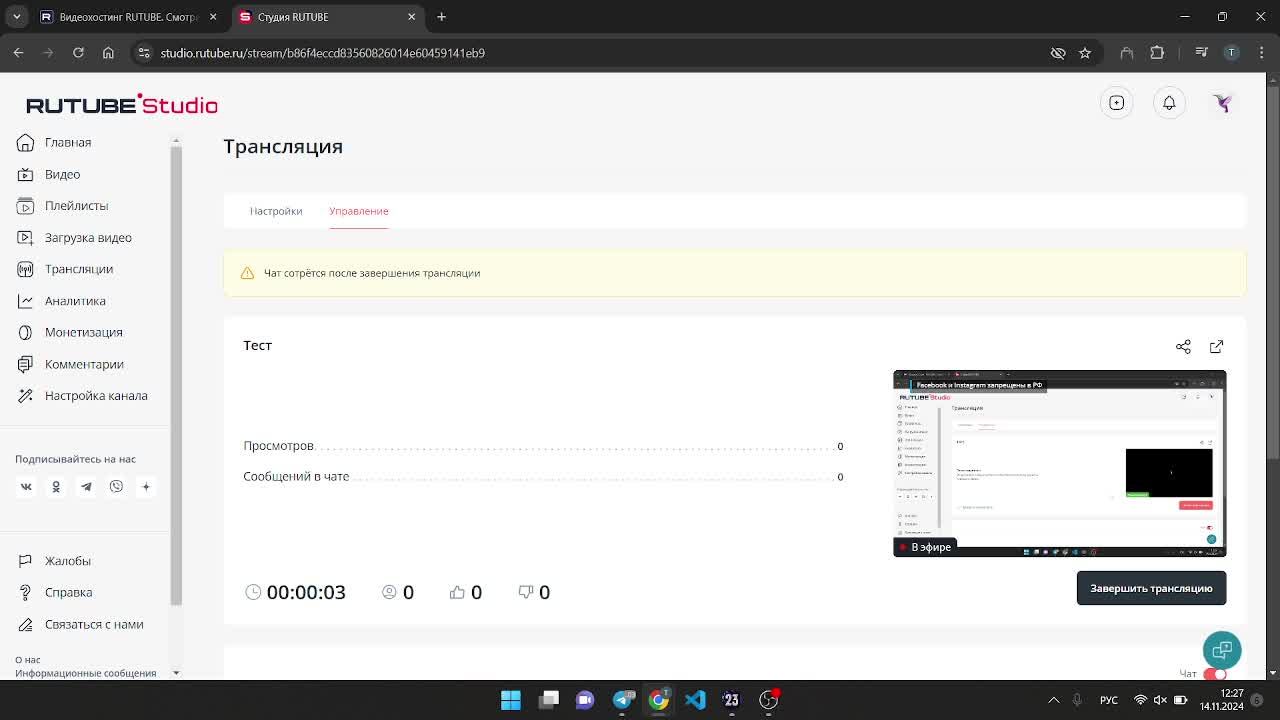Click the crossed-eye tracking protection icon
Screen dimensions: 1280x720
pyautogui.click(x=1058, y=53)
